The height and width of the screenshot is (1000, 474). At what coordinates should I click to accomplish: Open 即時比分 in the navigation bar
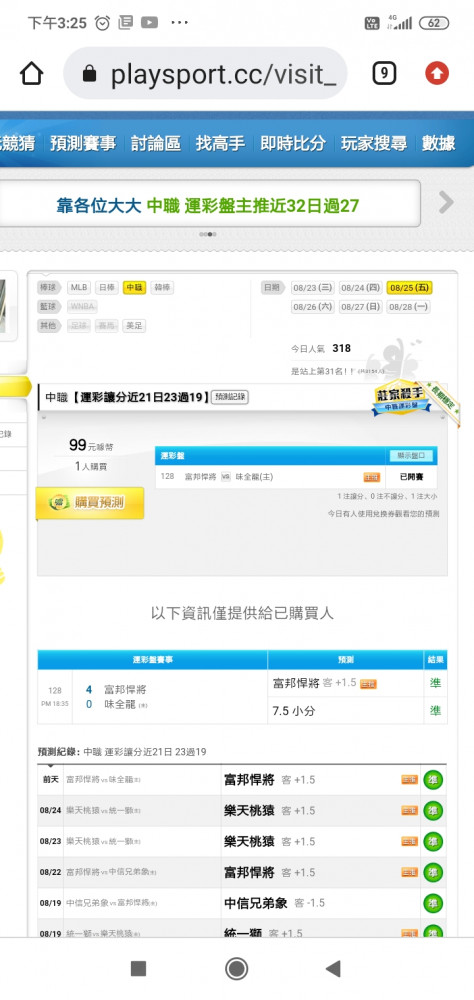coord(293,143)
